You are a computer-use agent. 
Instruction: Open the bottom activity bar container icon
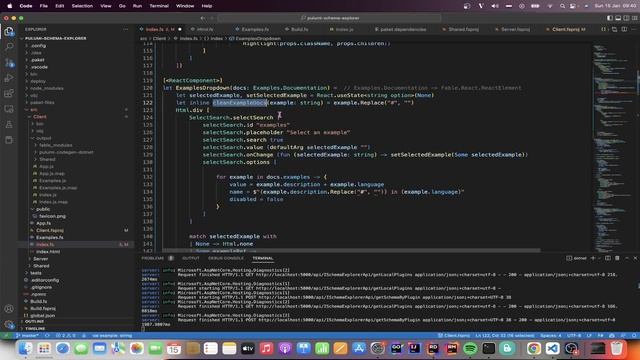click(x=9, y=140)
